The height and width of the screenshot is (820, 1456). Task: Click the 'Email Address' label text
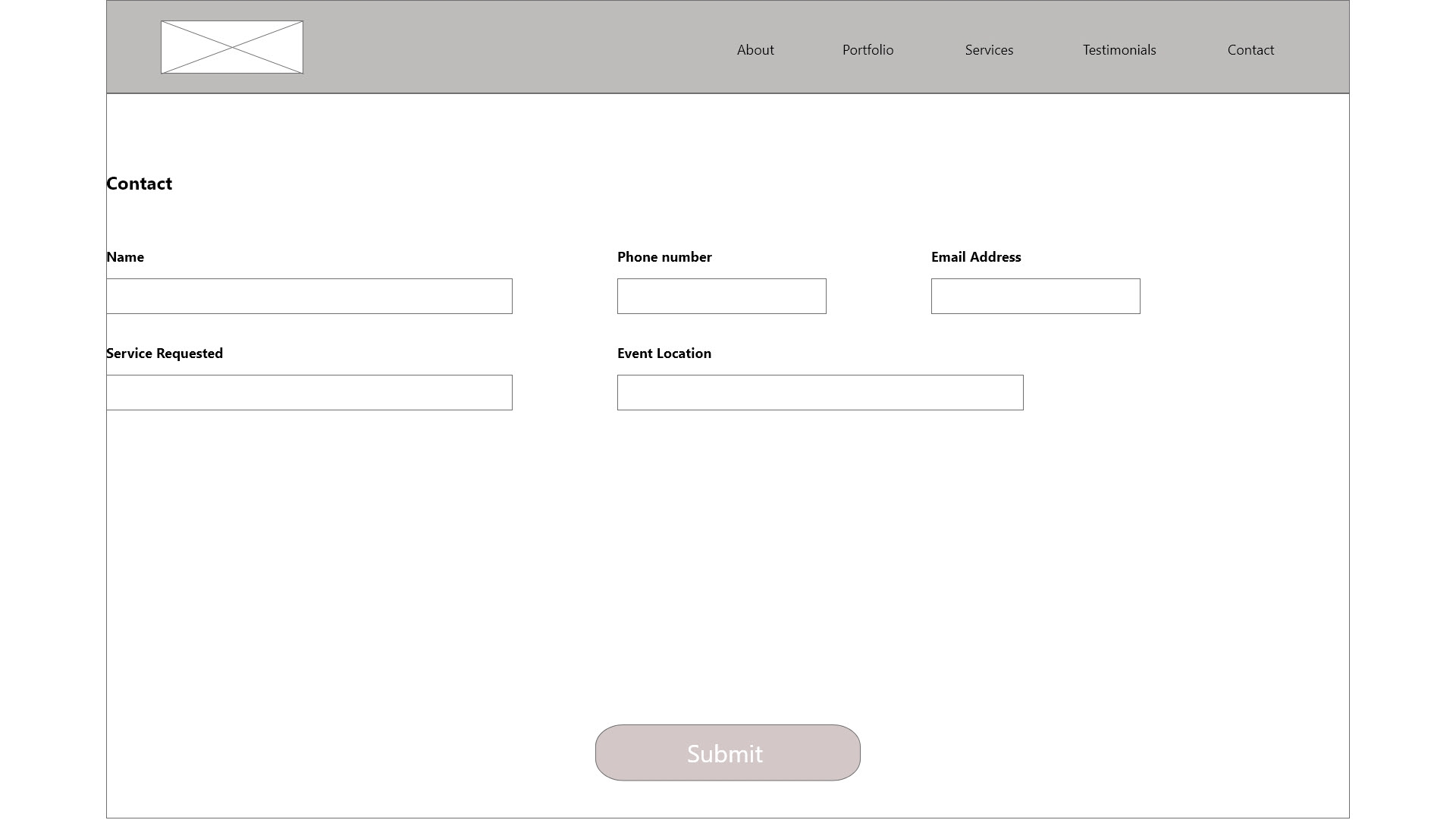[976, 257]
